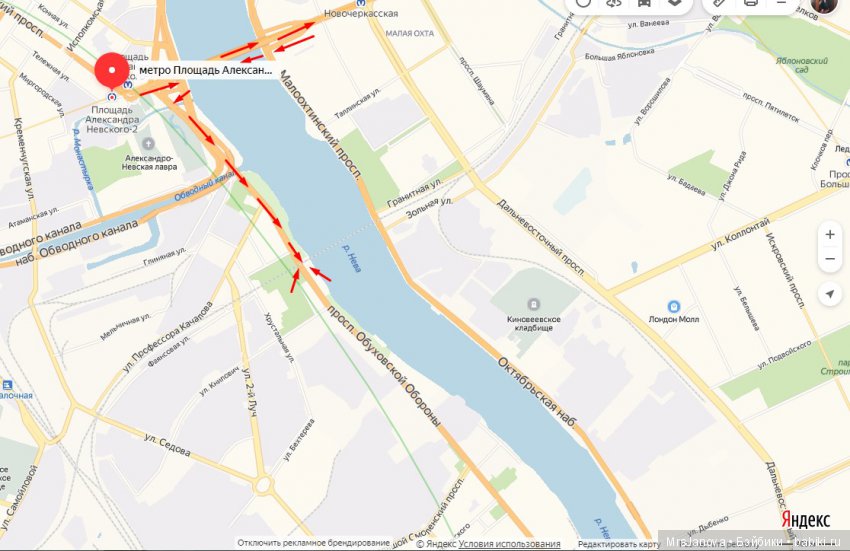Viewport: 850px width, 551px height.
Task: Toggle traffic layer circle icon
Action: pyautogui.click(x=583, y=3)
